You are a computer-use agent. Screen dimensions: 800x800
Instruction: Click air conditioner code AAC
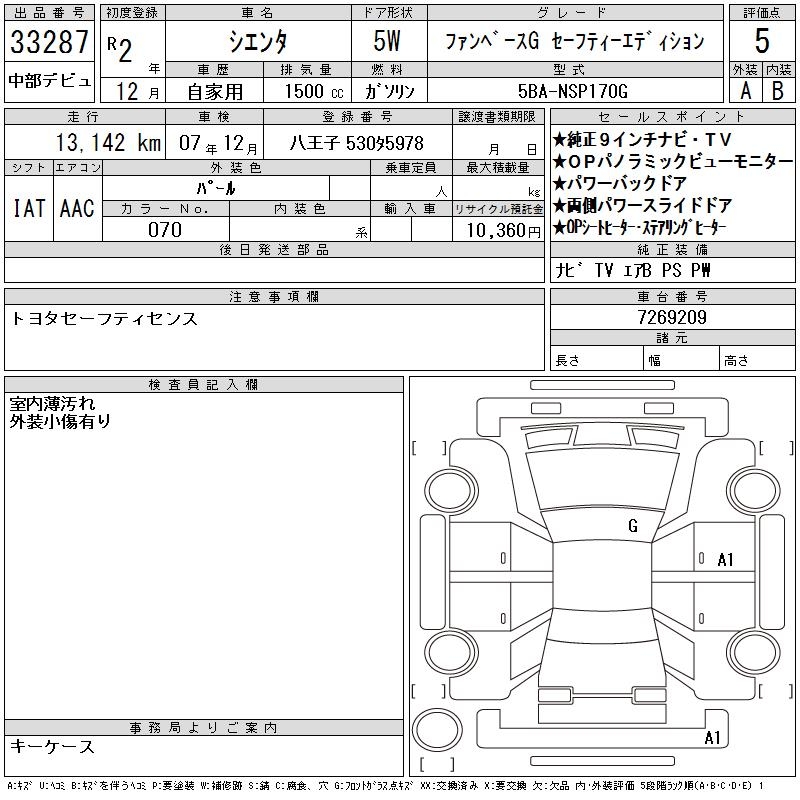77,208
